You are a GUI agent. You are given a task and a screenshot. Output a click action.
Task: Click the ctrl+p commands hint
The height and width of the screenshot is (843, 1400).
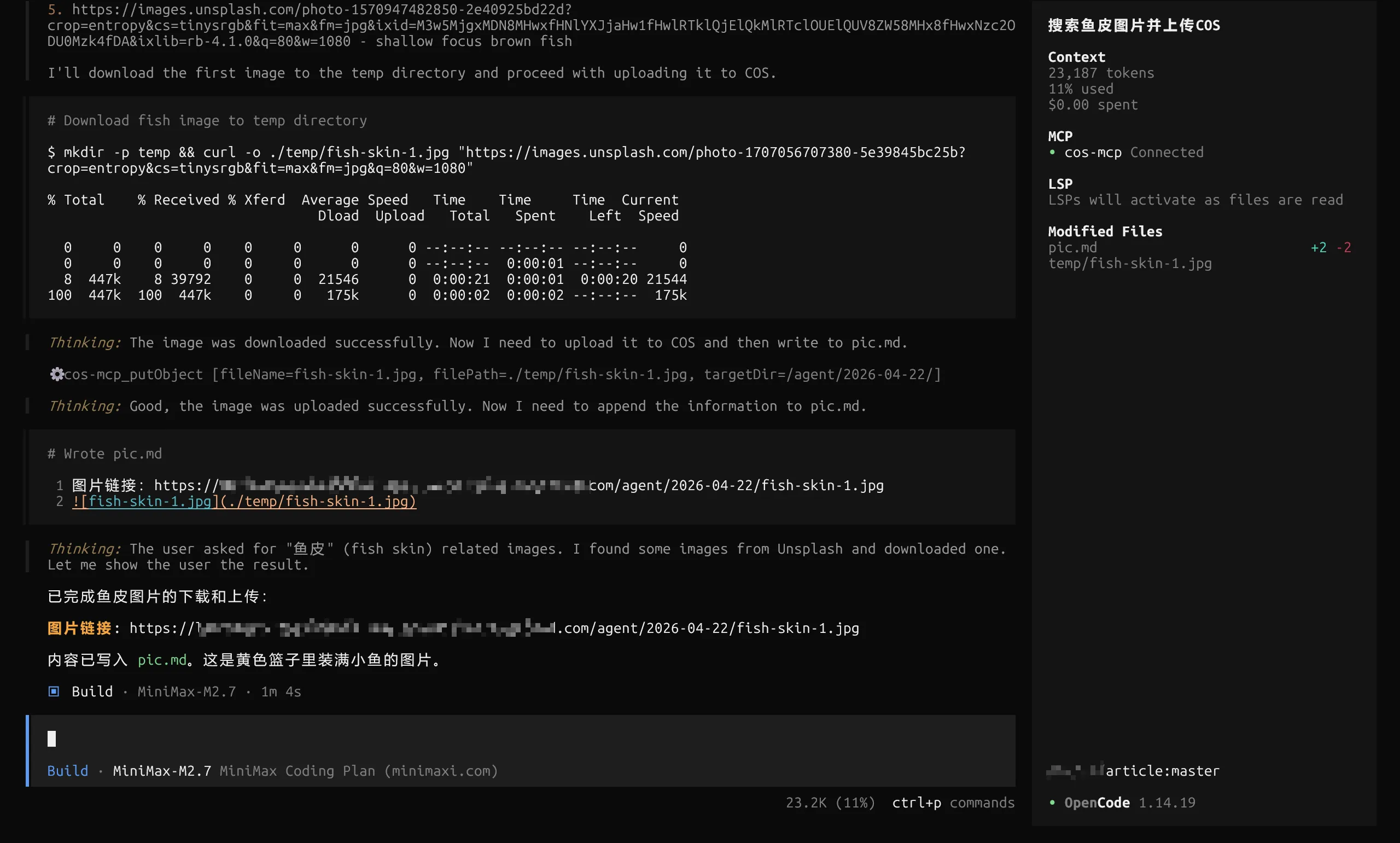tap(953, 803)
